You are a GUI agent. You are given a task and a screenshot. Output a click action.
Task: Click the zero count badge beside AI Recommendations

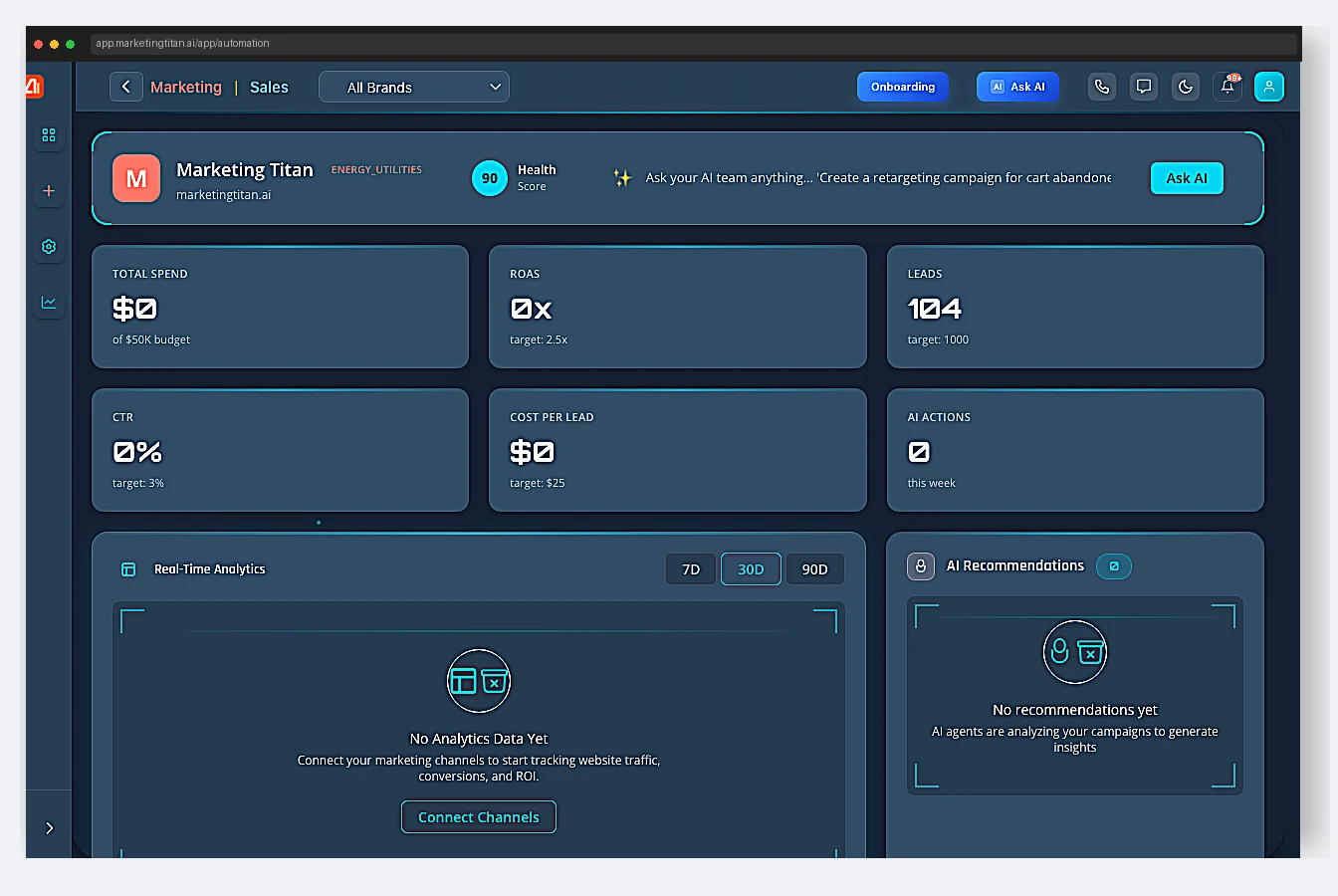point(1114,566)
